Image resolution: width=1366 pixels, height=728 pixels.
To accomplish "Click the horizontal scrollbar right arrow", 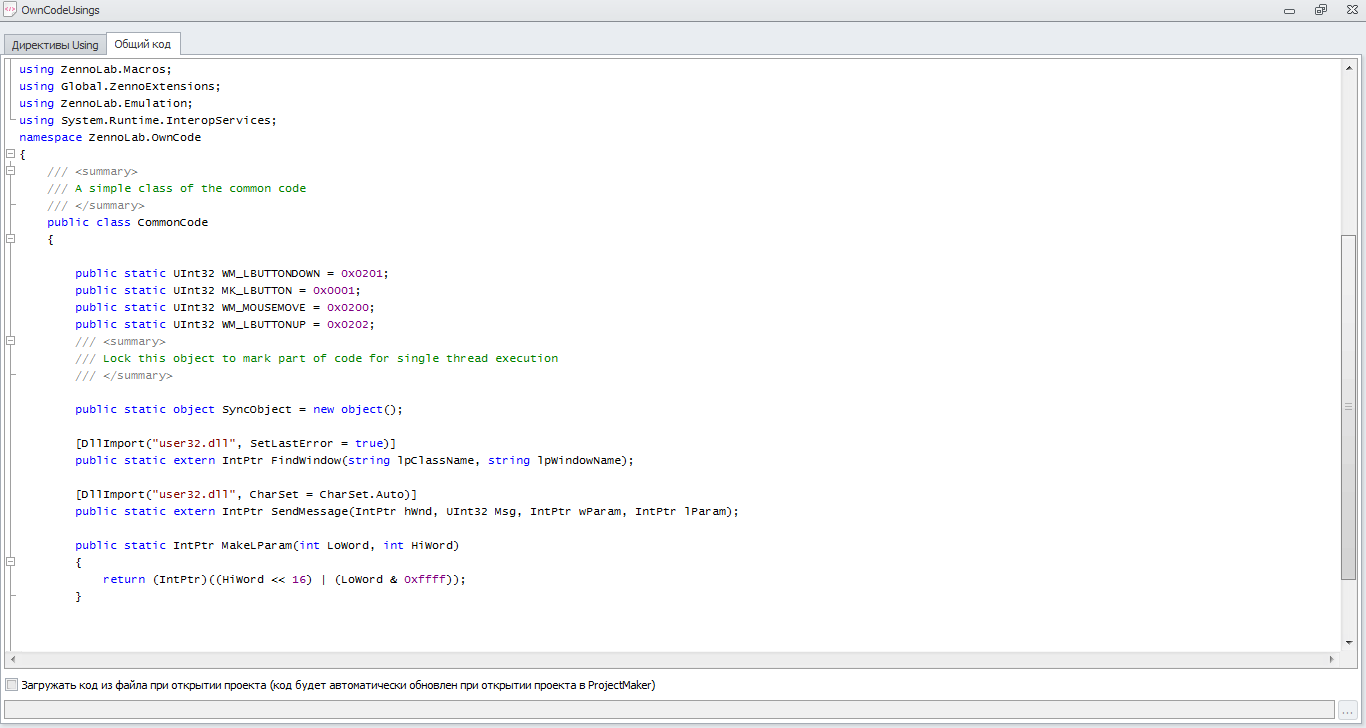I will [x=1331, y=660].
